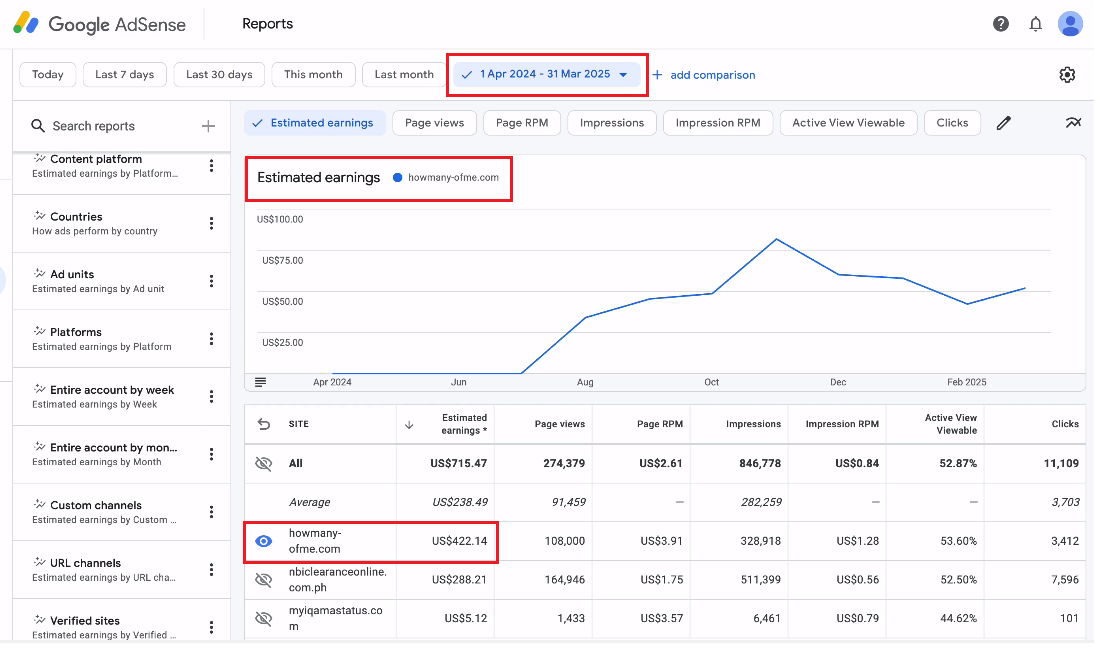The image size is (1095, 650).
Task: Show the All row on the chart
Action: pos(263,464)
